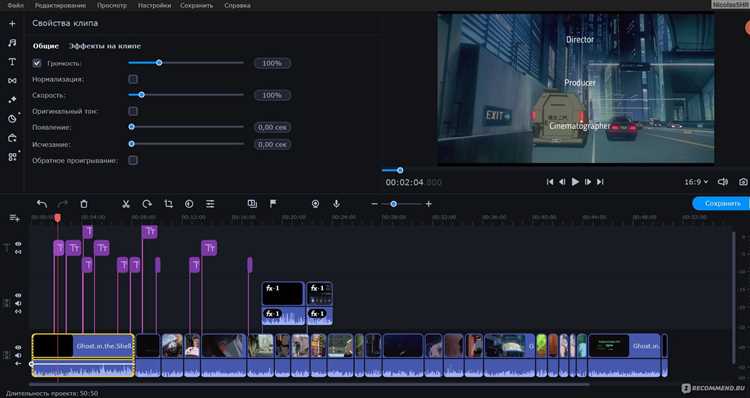Switch to the Общие tab
Viewport: 750px width, 398px height.
point(45,46)
